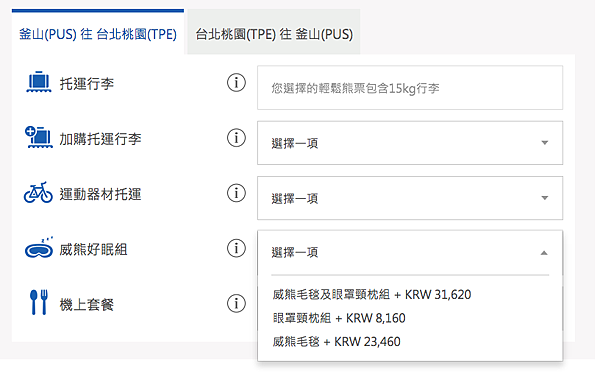Click the bicycle sports equipment icon
The width and height of the screenshot is (600, 377).
pos(38,193)
